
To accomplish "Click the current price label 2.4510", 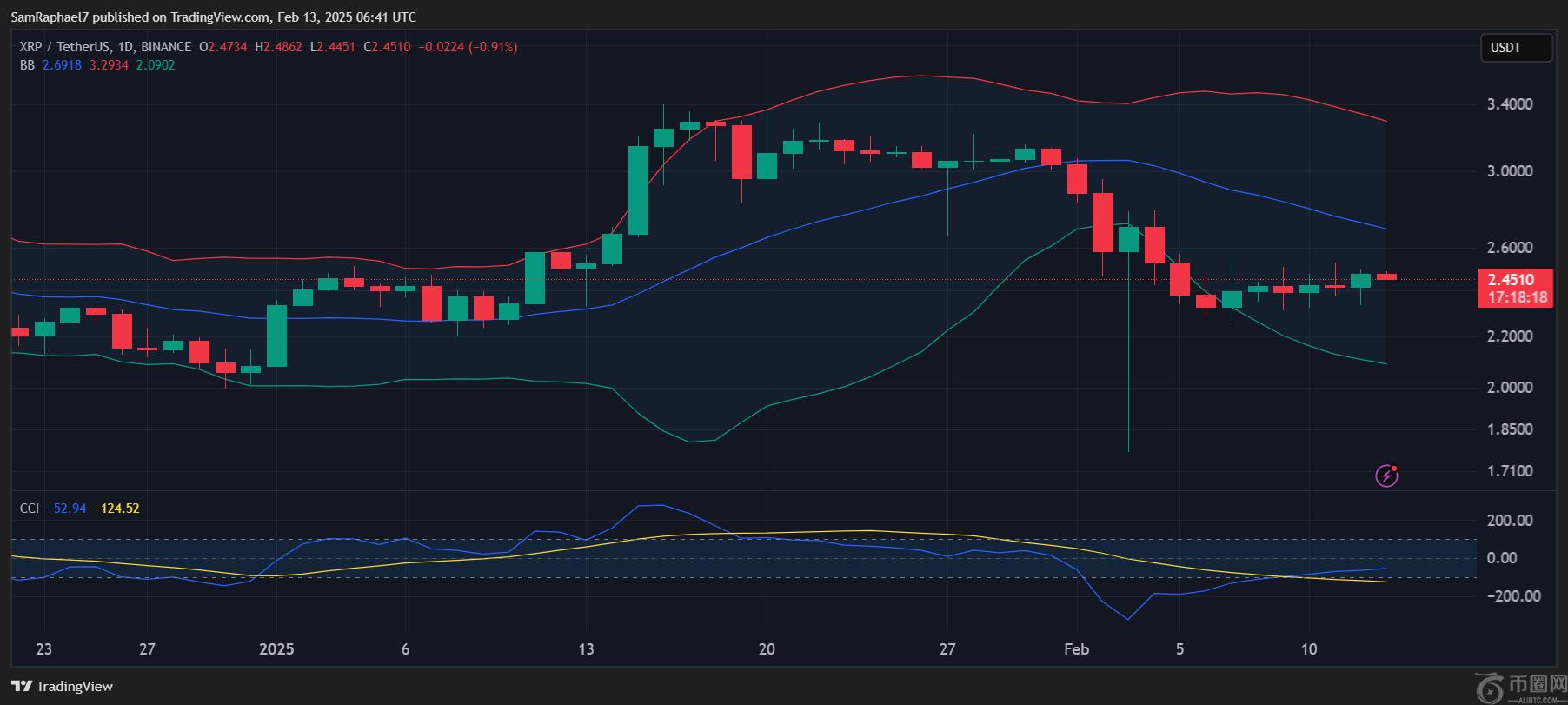I will pos(1510,279).
